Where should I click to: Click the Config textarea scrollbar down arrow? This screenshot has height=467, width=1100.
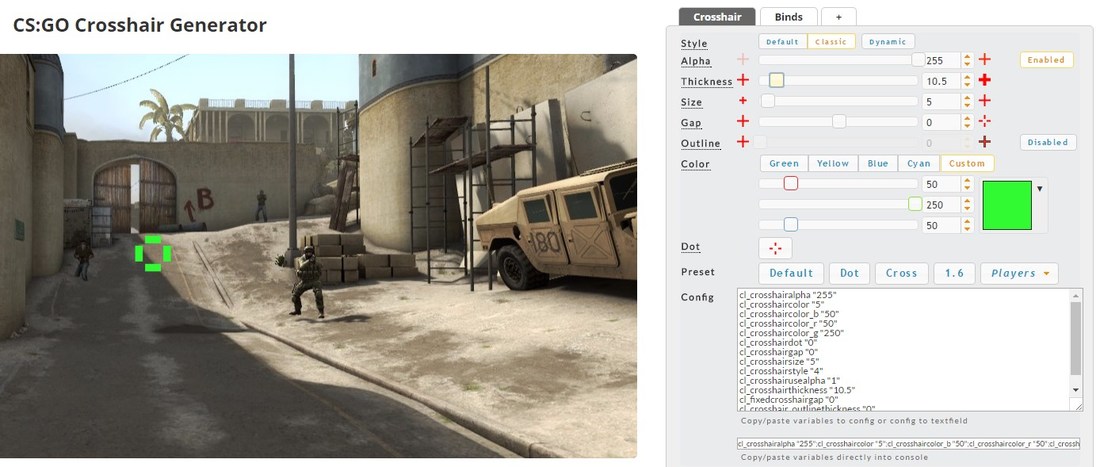[x=1077, y=390]
